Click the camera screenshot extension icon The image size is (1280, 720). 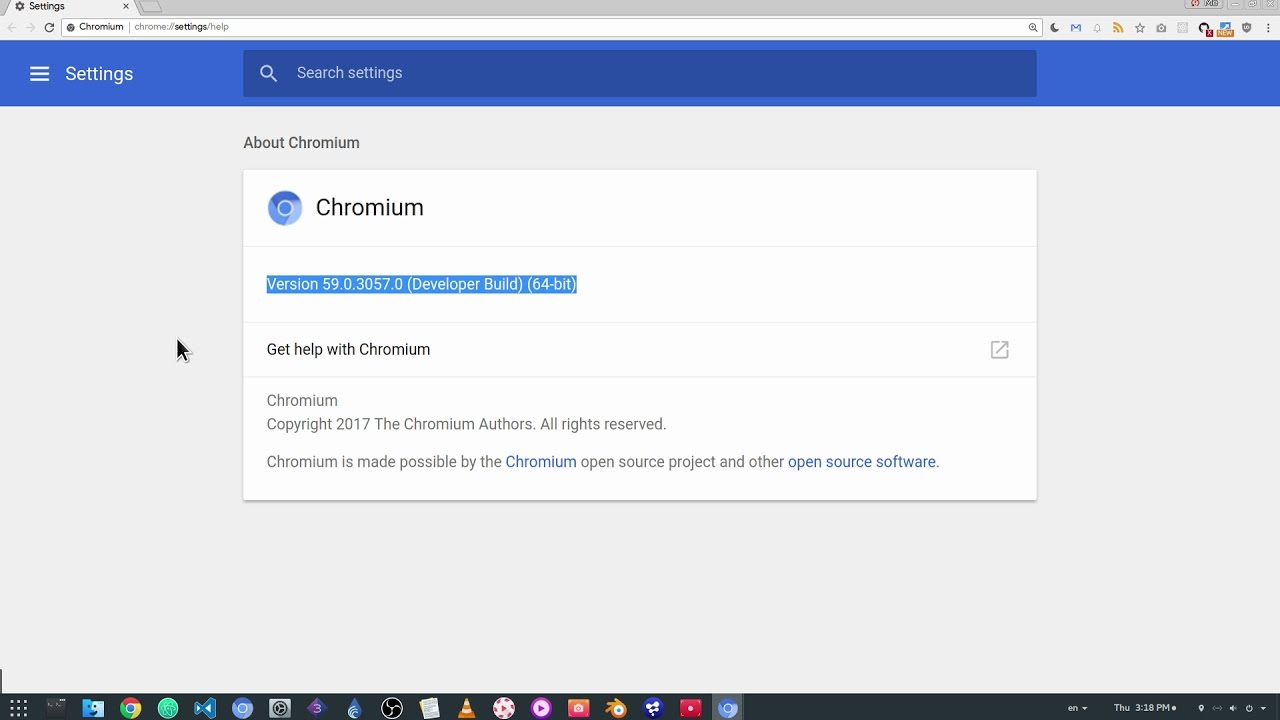pos(1161,28)
